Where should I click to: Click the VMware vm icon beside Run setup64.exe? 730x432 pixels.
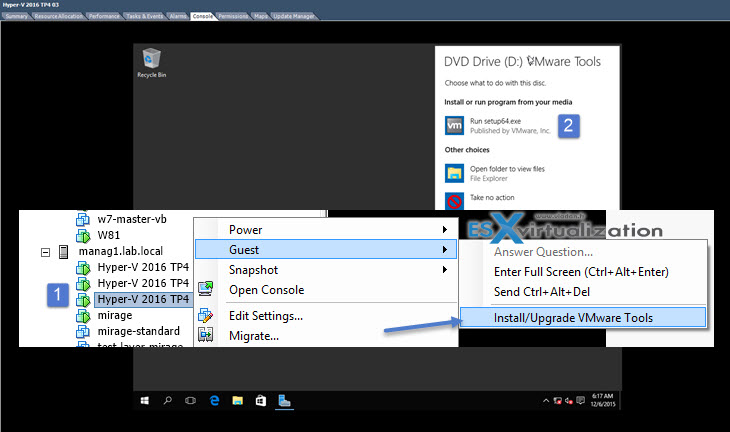click(454, 125)
